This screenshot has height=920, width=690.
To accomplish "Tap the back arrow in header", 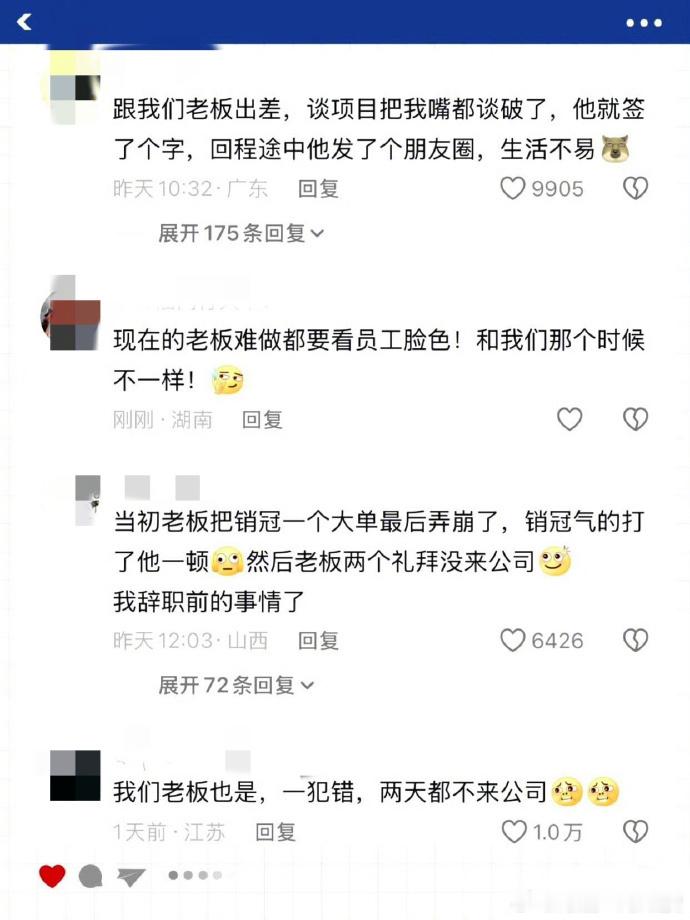I will [24, 22].
